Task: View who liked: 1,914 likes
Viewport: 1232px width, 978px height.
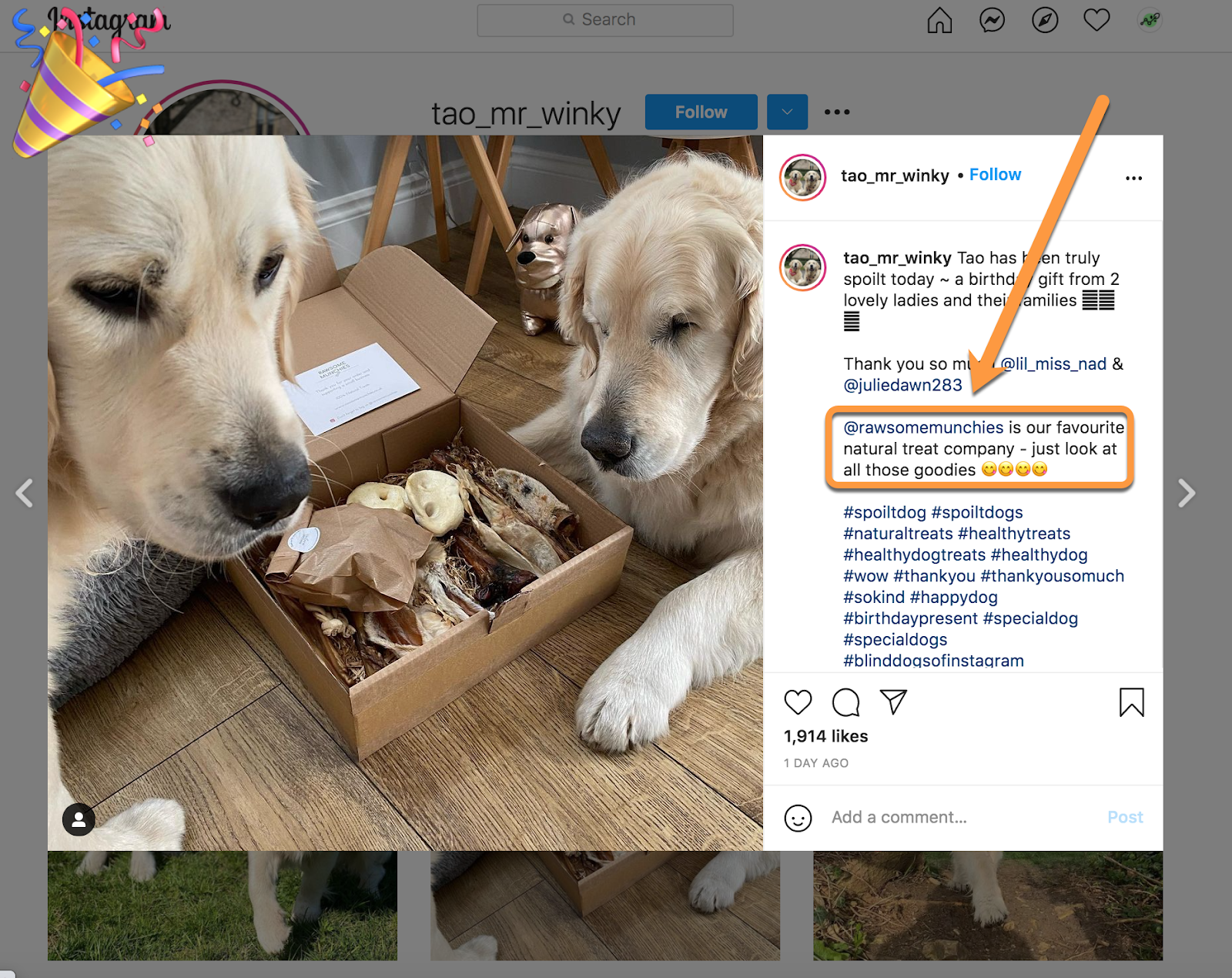Action: click(825, 736)
